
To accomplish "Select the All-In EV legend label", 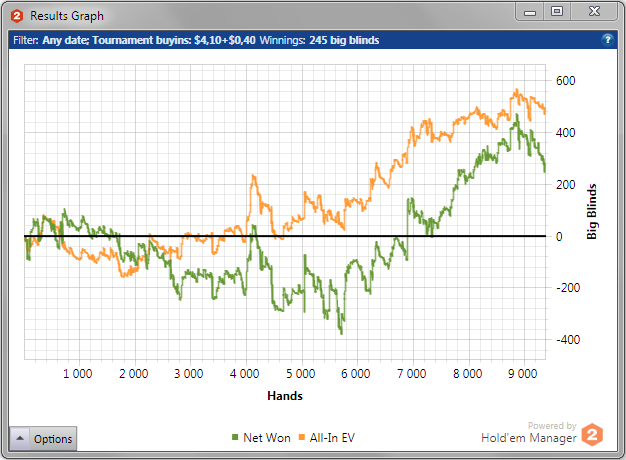I will 332,438.
